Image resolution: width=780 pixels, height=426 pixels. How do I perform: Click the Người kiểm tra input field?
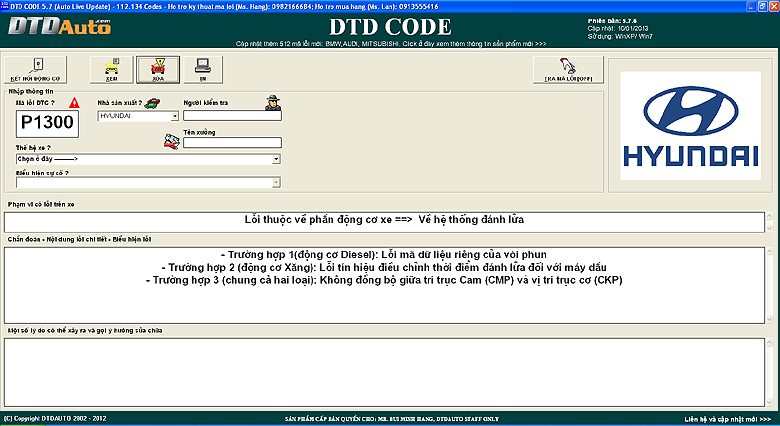pyautogui.click(x=232, y=115)
